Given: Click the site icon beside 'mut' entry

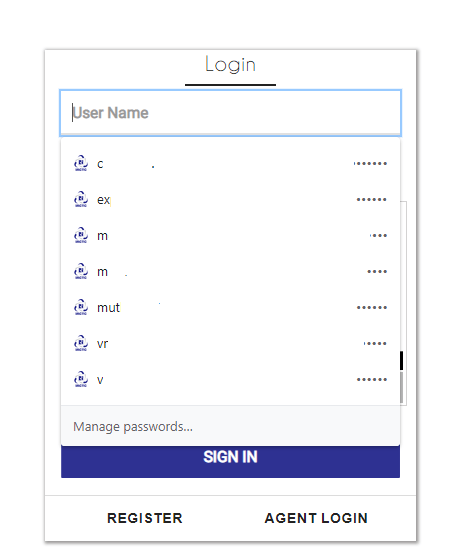Looking at the screenshot, I should [x=81, y=307].
